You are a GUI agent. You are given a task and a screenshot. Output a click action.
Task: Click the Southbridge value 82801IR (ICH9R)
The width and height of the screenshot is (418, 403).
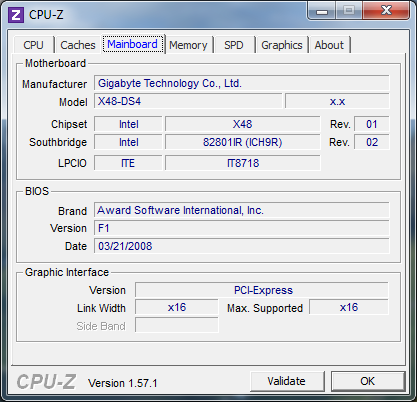[243, 142]
